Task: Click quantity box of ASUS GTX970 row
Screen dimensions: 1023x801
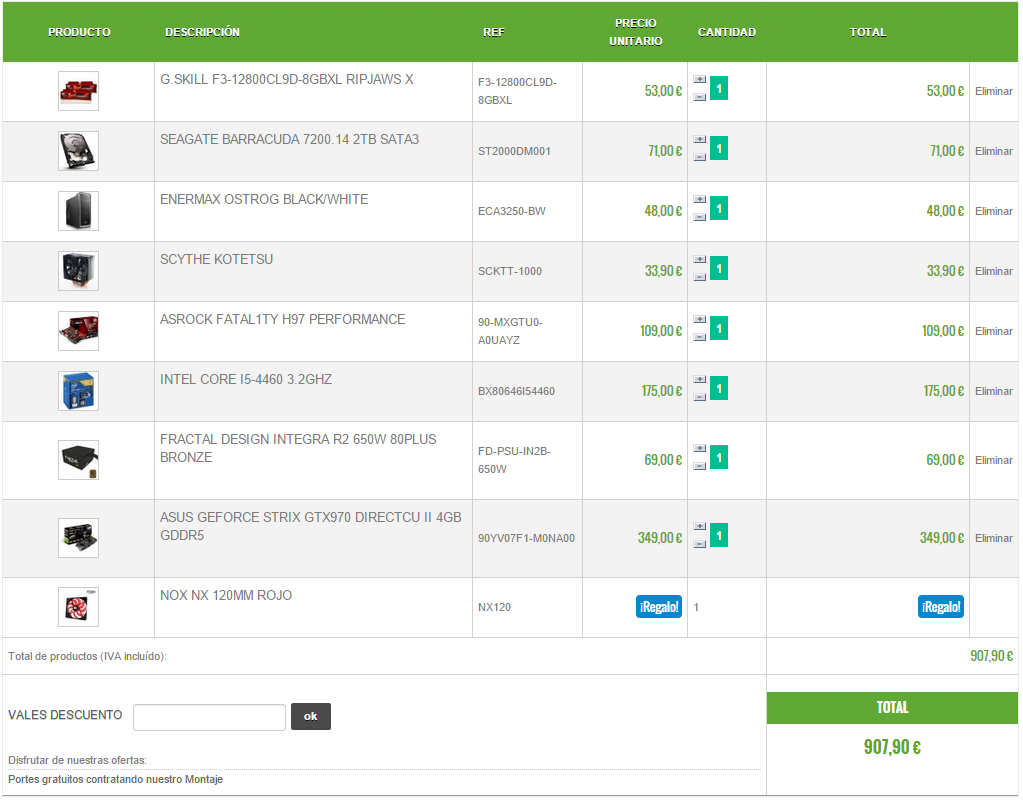Action: [719, 536]
